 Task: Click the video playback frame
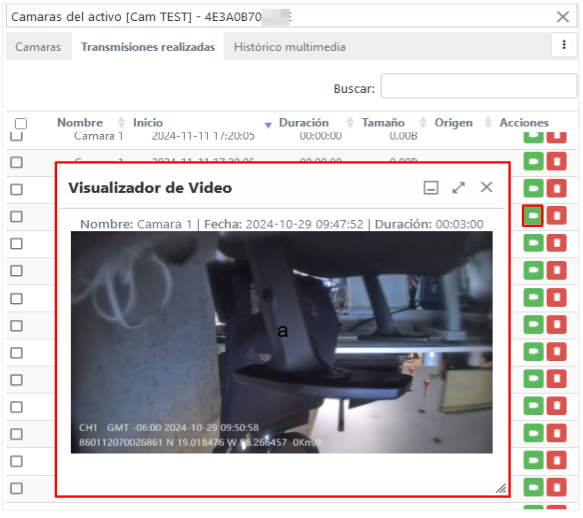tap(282, 342)
